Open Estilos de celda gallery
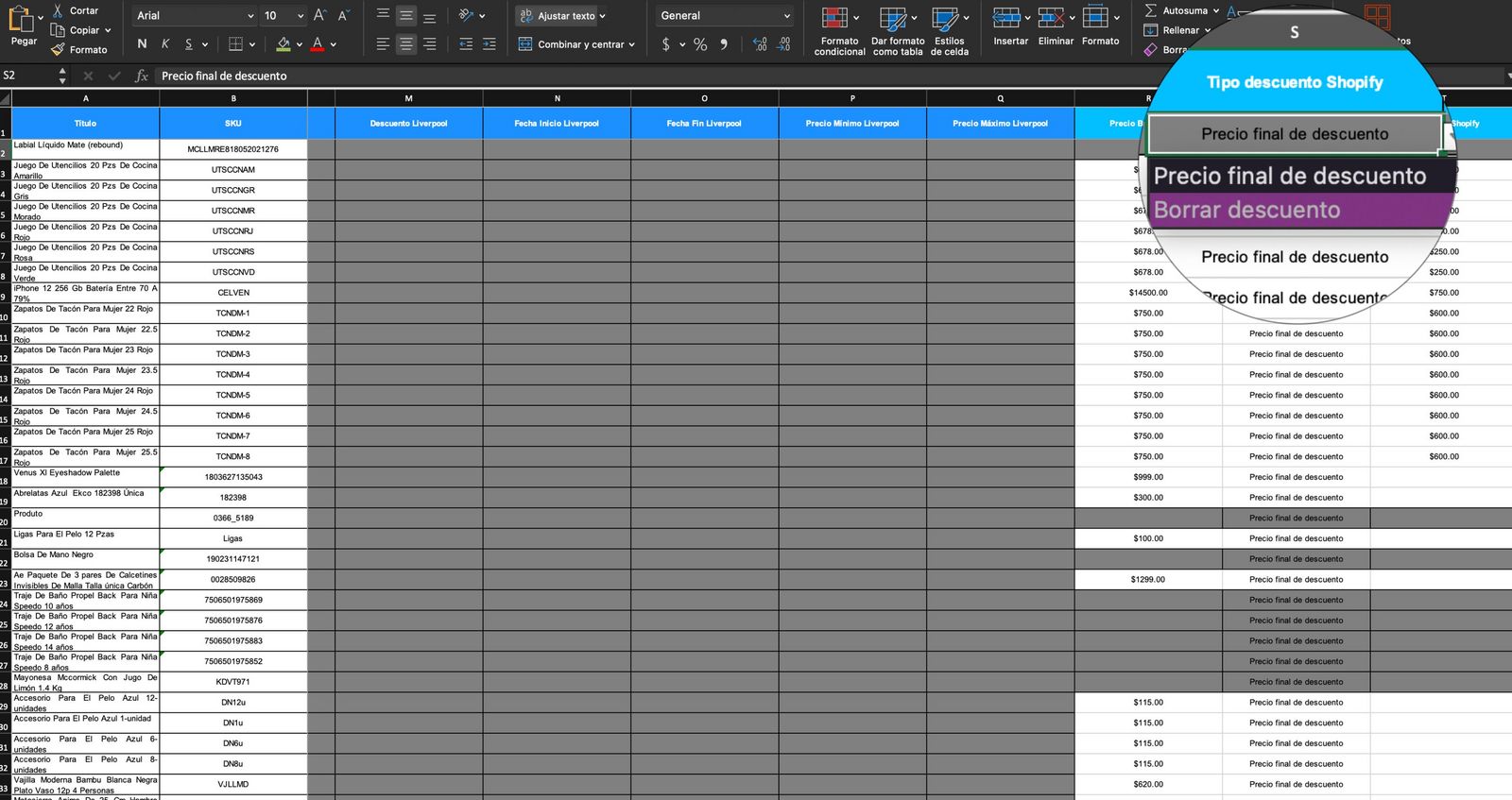 click(x=949, y=30)
